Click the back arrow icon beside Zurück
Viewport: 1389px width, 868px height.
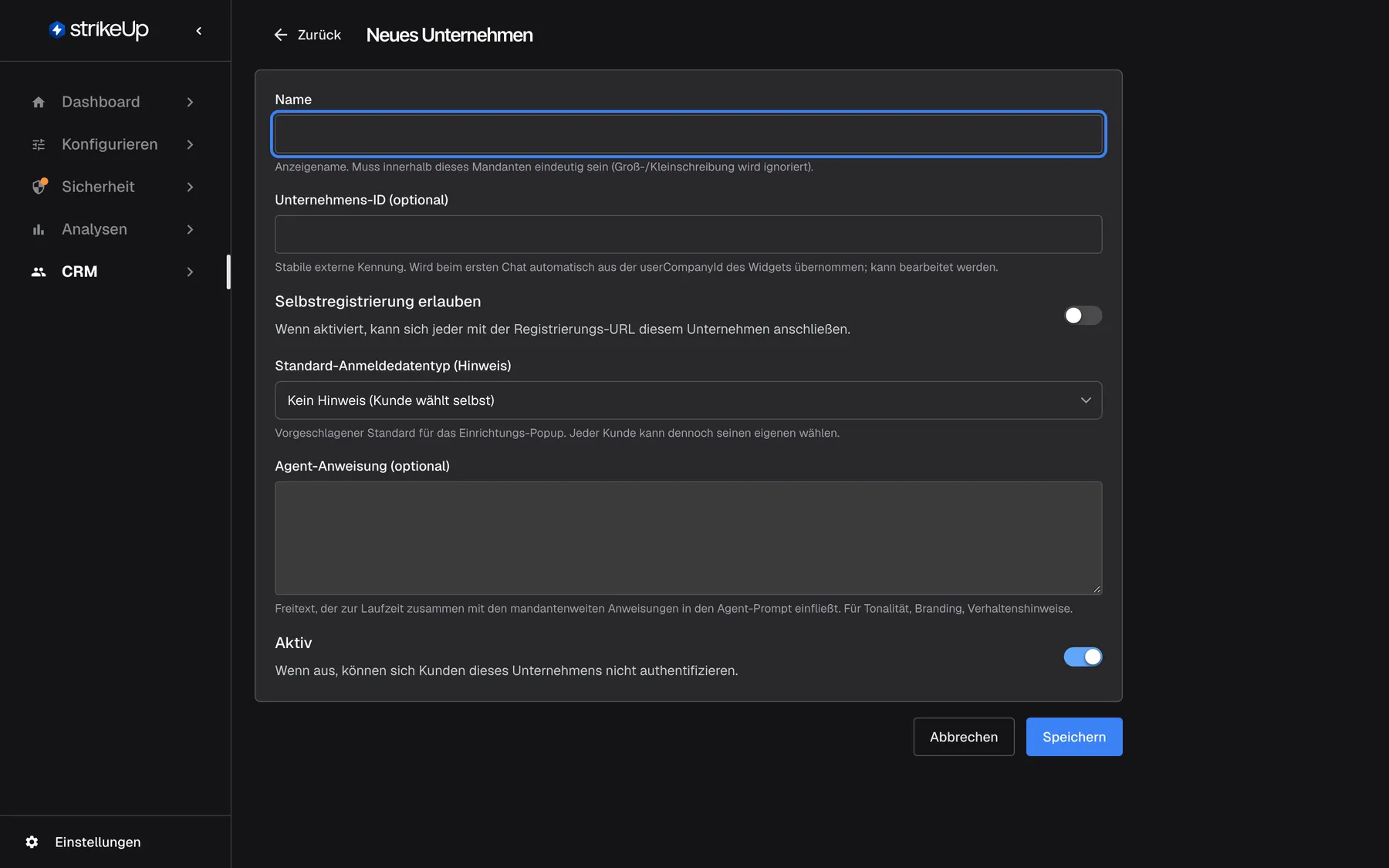point(281,35)
